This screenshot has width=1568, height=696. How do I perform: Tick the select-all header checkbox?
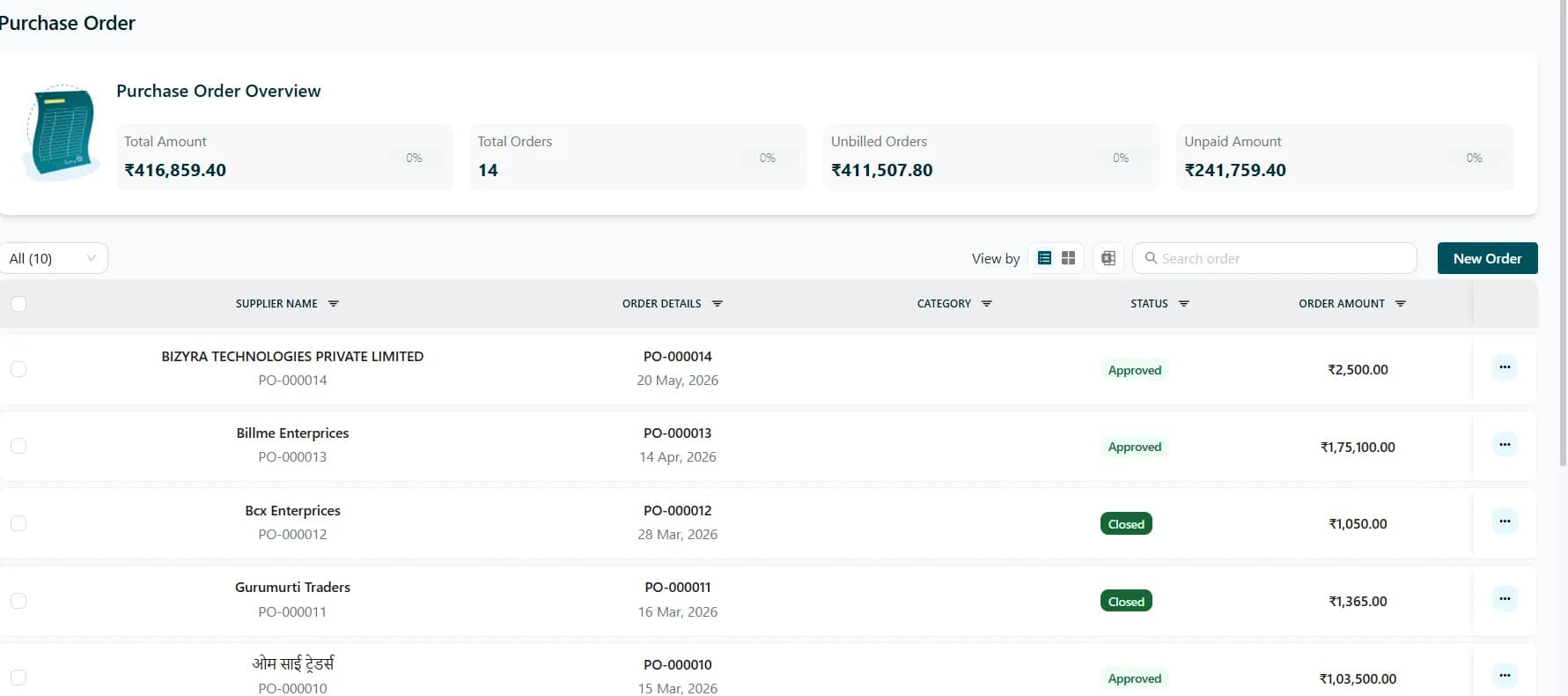click(18, 304)
